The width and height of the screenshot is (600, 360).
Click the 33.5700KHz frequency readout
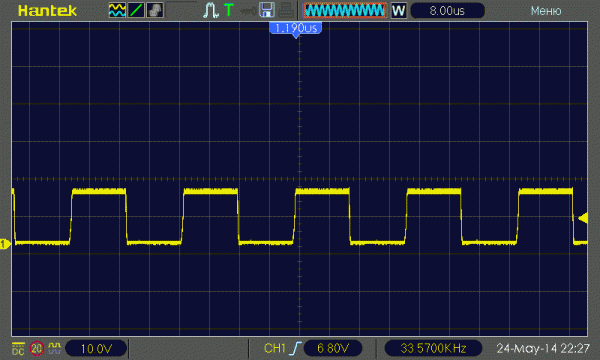(433, 348)
